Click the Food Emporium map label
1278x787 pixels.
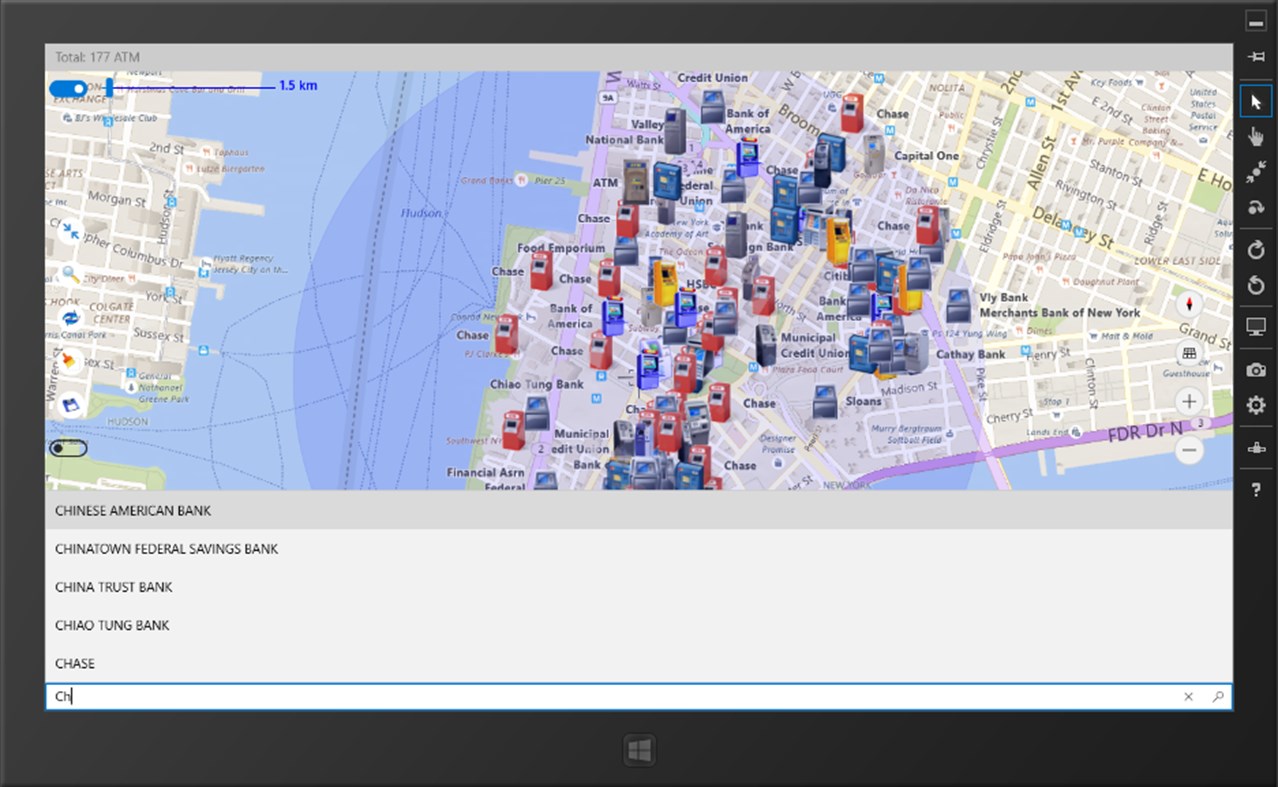(561, 248)
